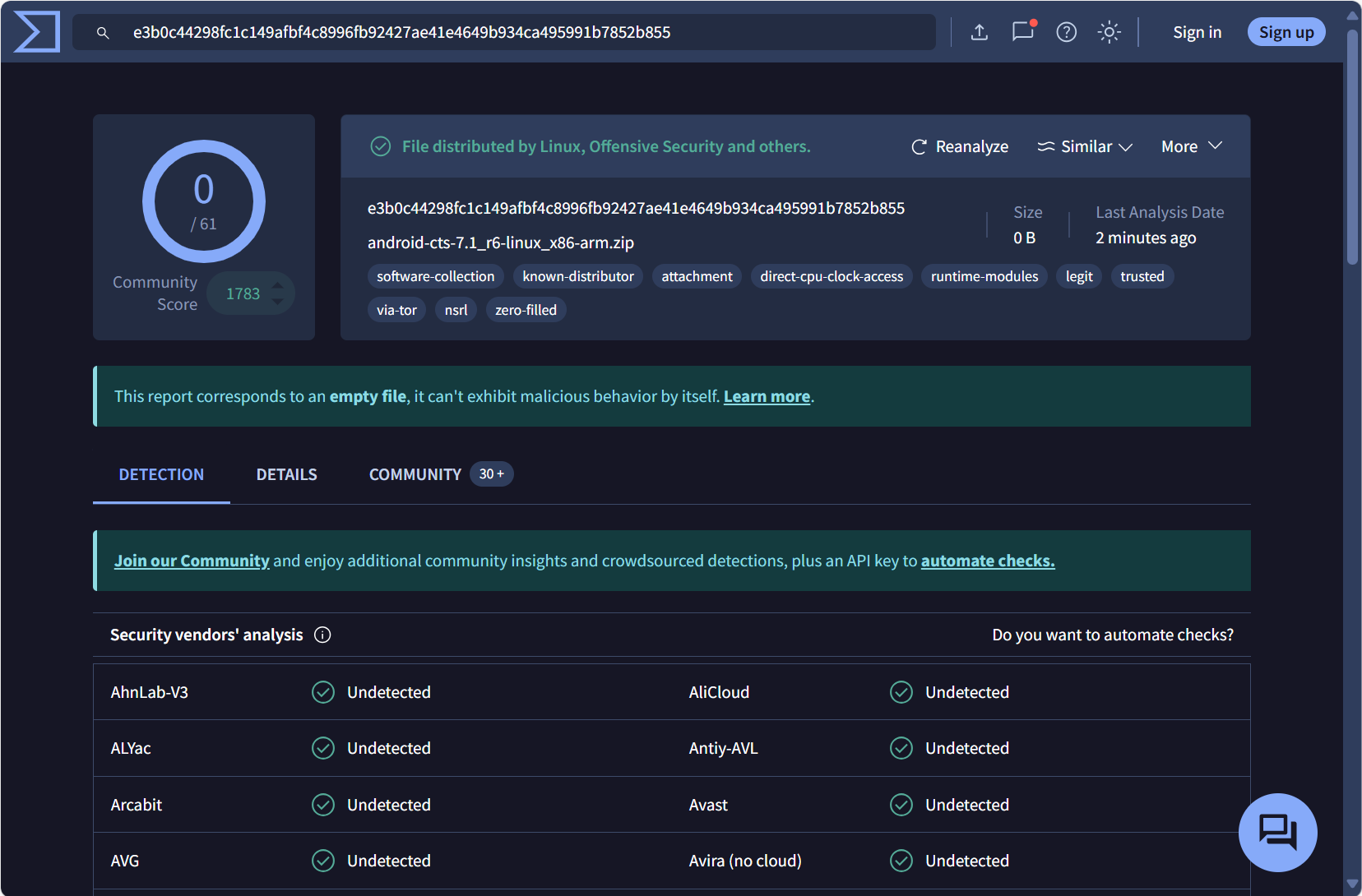Screen dimensions: 1362x896
Task: Click the Similar approximate icon
Action: [1046, 146]
